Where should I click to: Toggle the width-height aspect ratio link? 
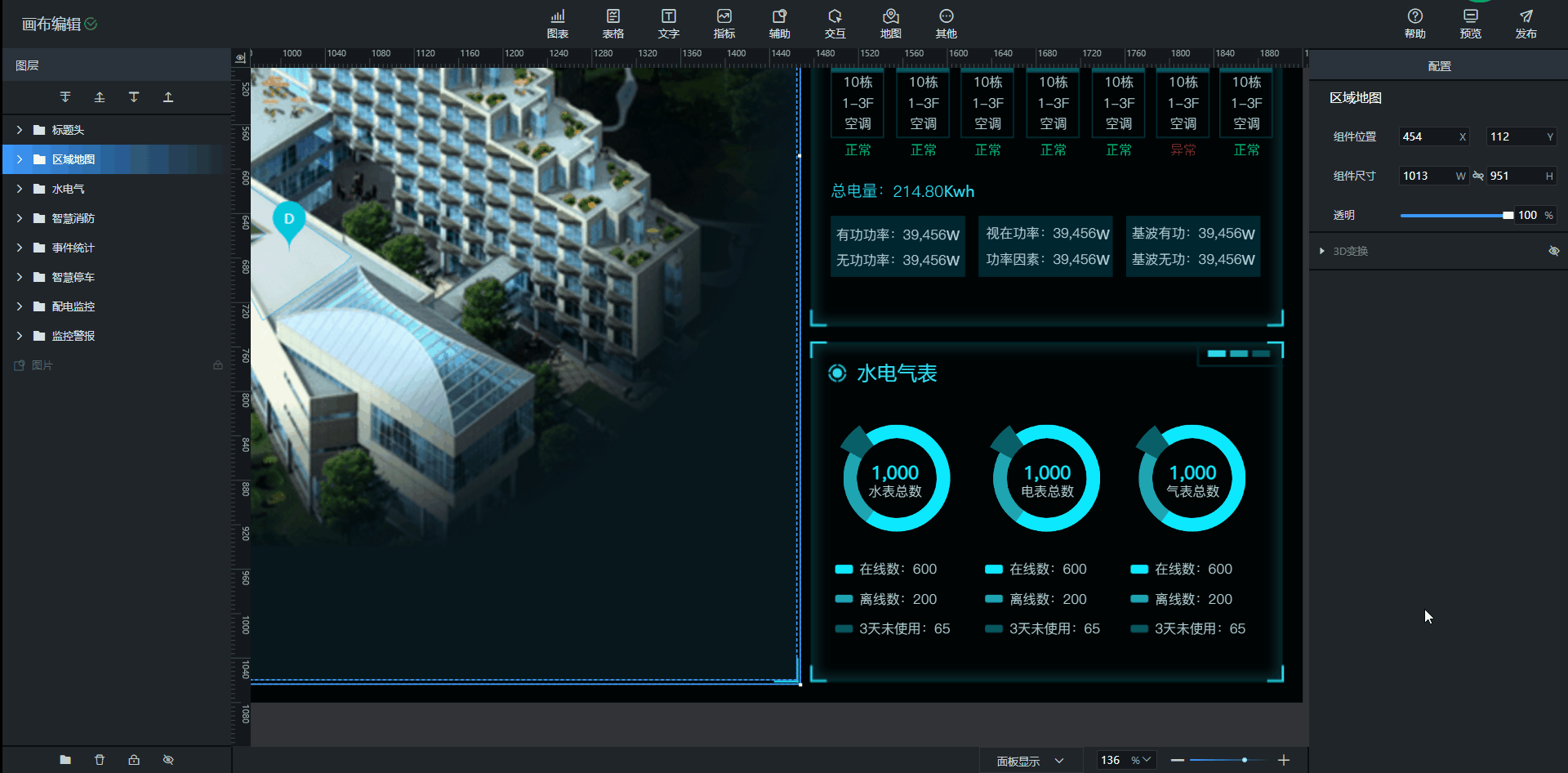[x=1478, y=176]
